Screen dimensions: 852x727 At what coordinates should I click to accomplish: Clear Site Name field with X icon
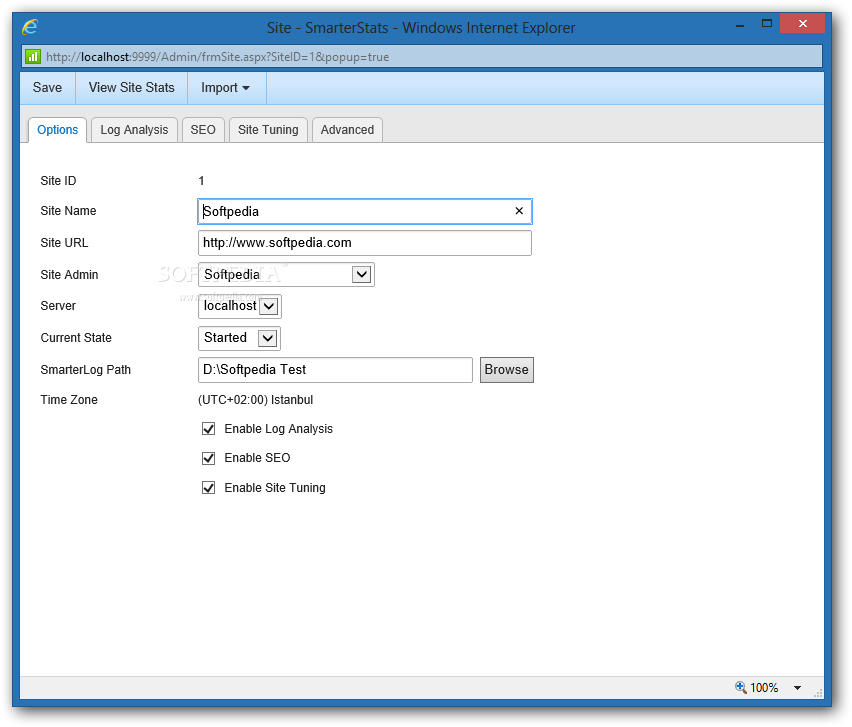click(519, 211)
